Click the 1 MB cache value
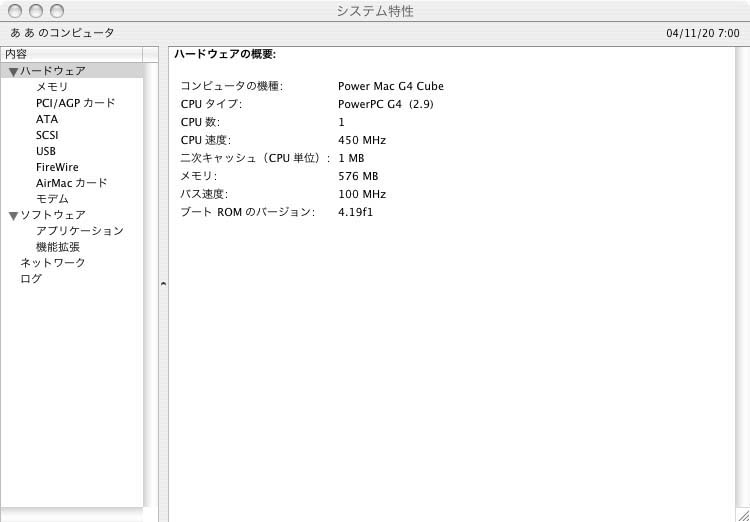750x522 pixels. click(351, 158)
